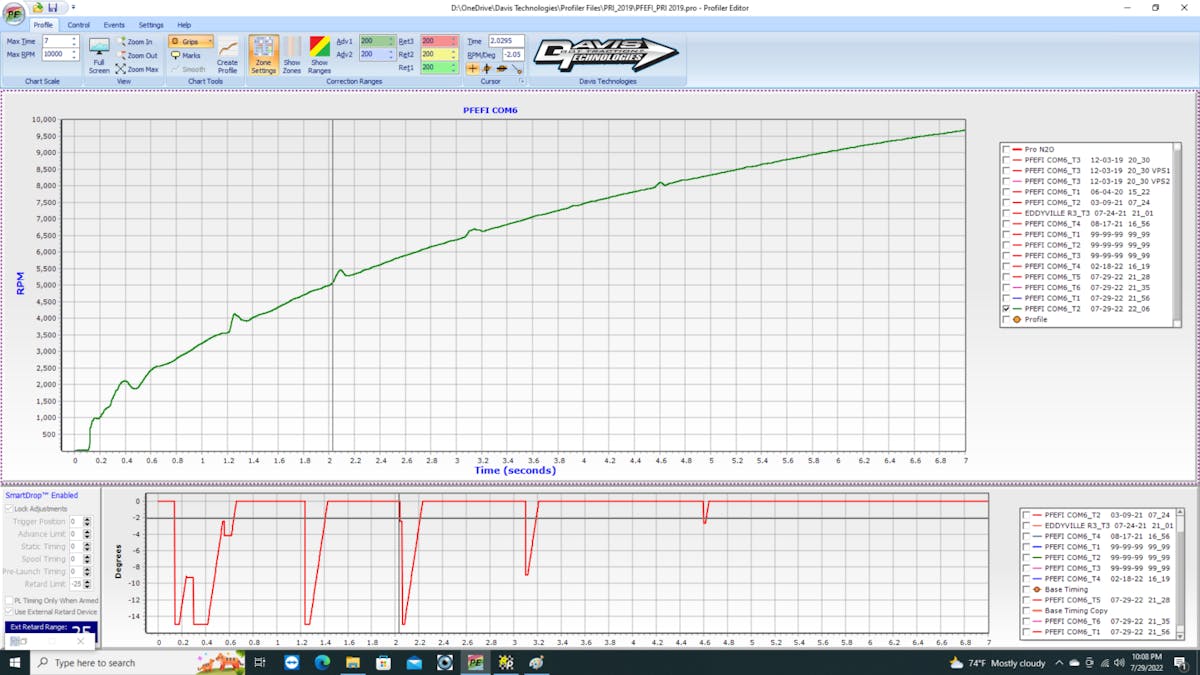
Task: Click the Max RPM input field
Action: click(x=55, y=54)
